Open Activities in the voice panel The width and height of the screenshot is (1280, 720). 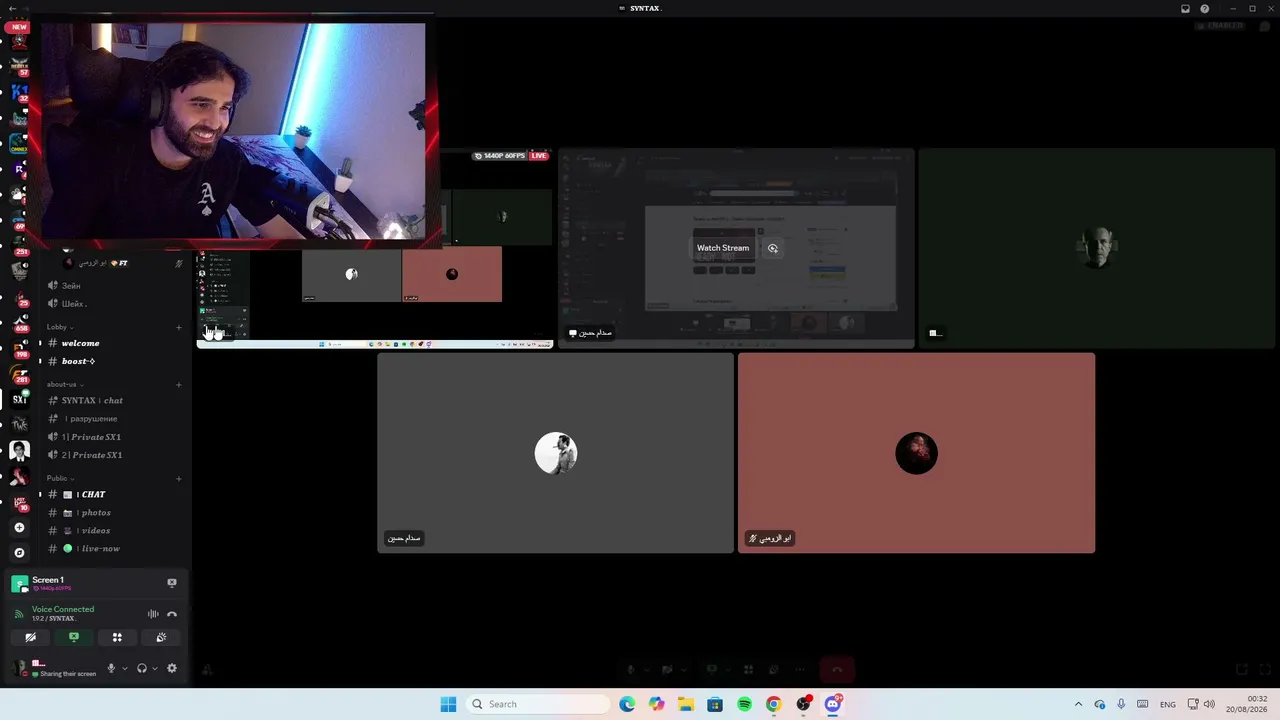(117, 637)
